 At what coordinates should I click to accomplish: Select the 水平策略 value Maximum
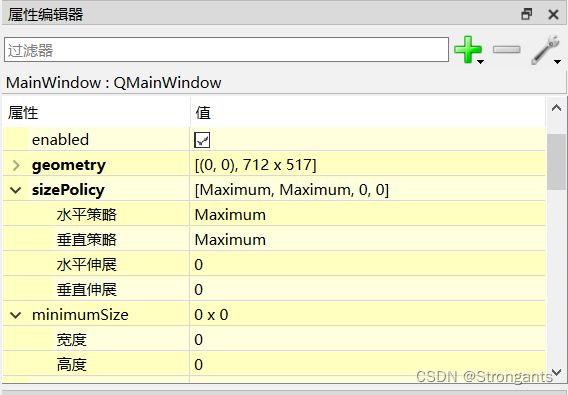[230, 215]
